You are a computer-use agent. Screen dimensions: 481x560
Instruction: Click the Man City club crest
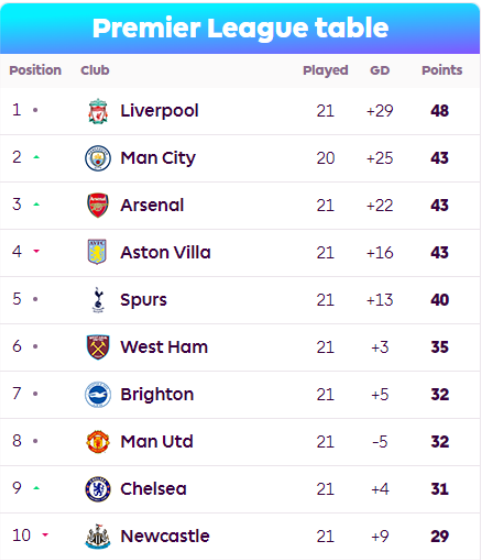coord(98,158)
